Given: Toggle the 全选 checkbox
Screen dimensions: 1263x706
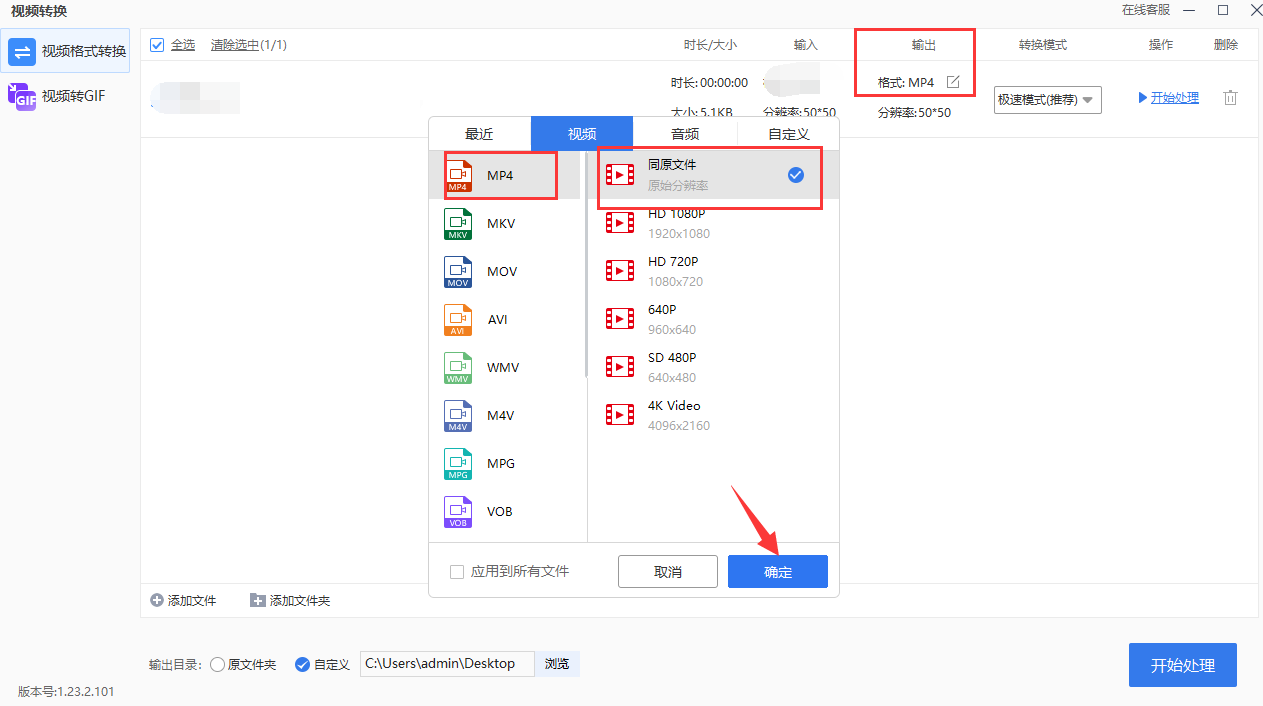Looking at the screenshot, I should (x=156, y=44).
